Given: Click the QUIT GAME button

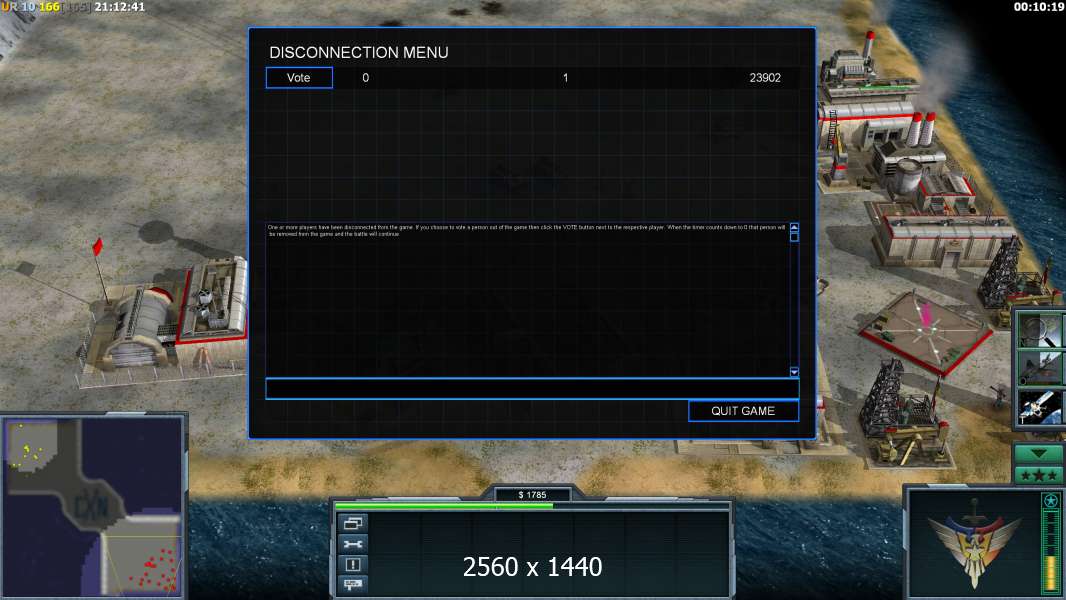Looking at the screenshot, I should coord(743,411).
